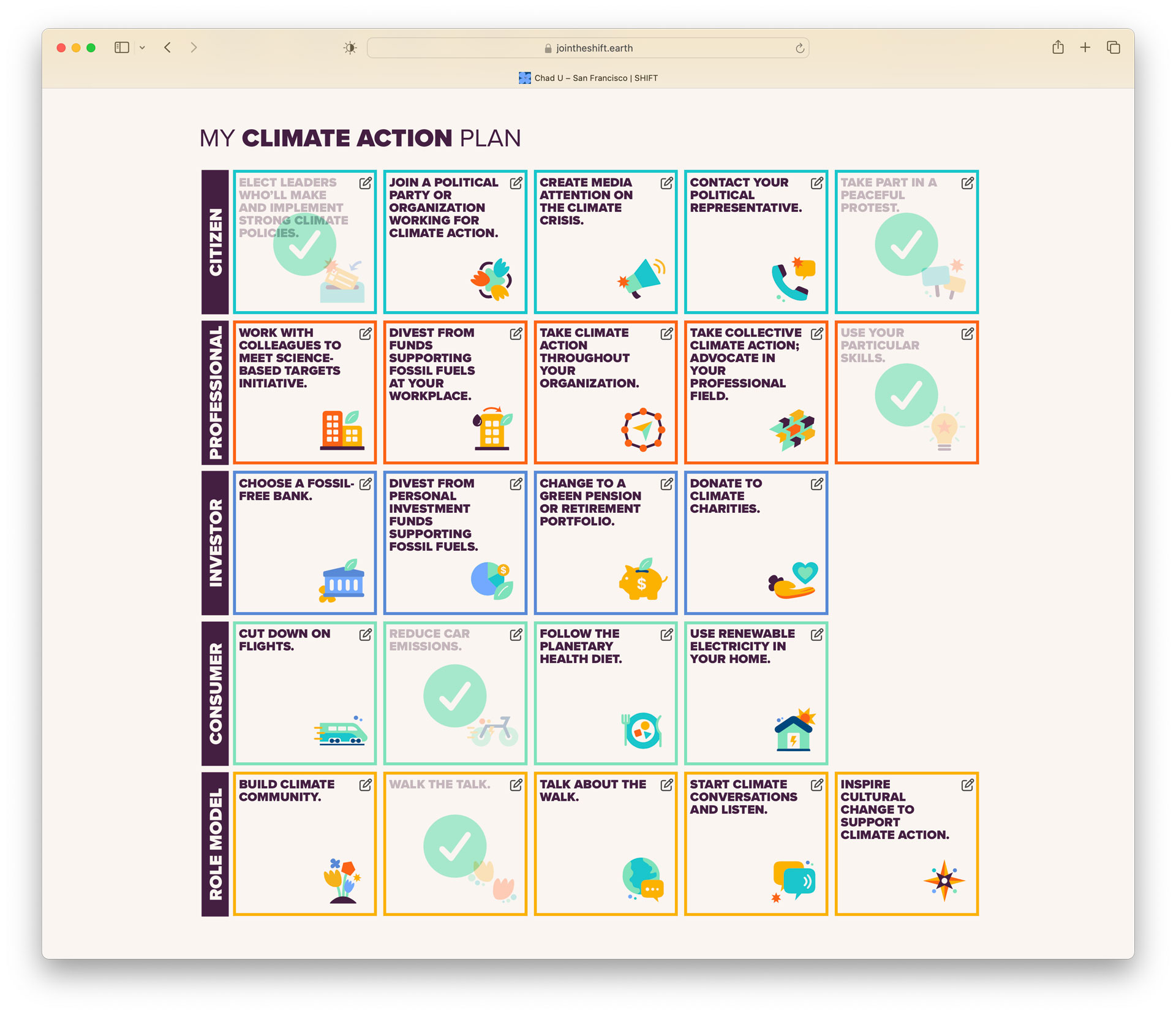Click the jointheshift.earth address bar
The width and height of the screenshot is (1176, 1014).
tap(587, 48)
